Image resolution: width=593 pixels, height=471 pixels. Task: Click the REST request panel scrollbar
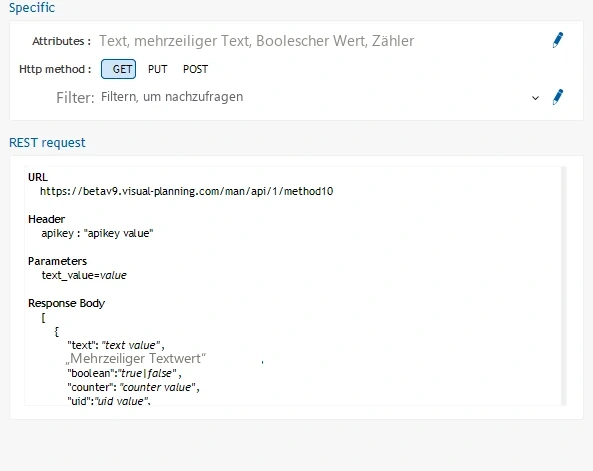pyautogui.click(x=564, y=286)
